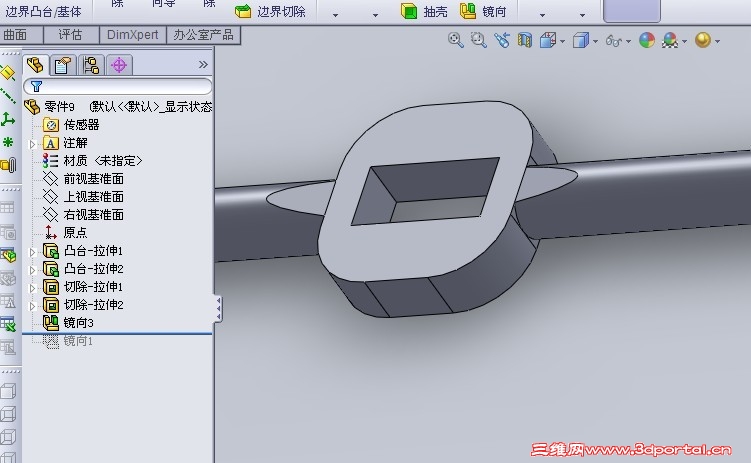
Task: Click the 边界切除 boundary cut button
Action: (271, 11)
